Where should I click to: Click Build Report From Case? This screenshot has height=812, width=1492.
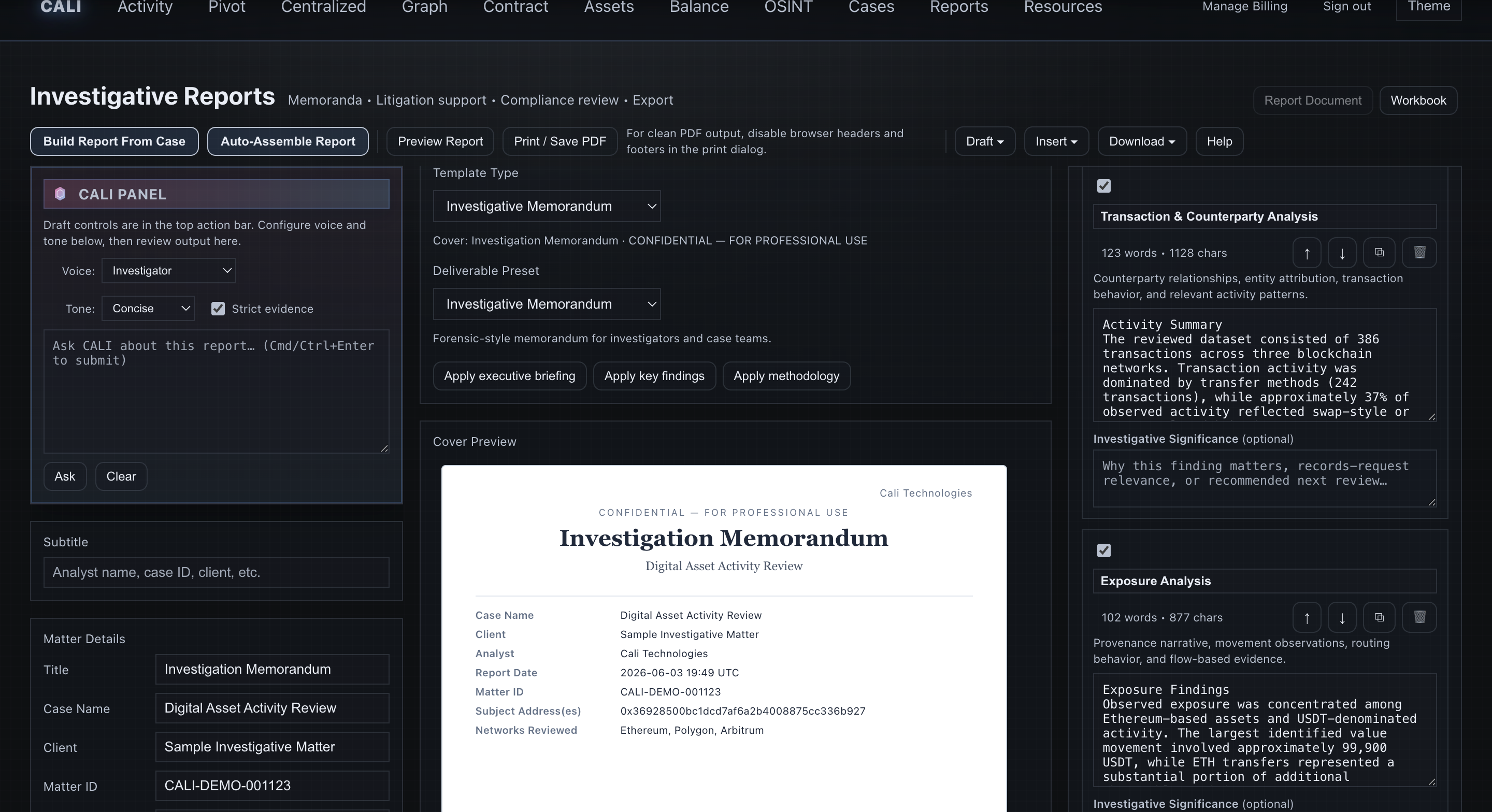click(114, 141)
